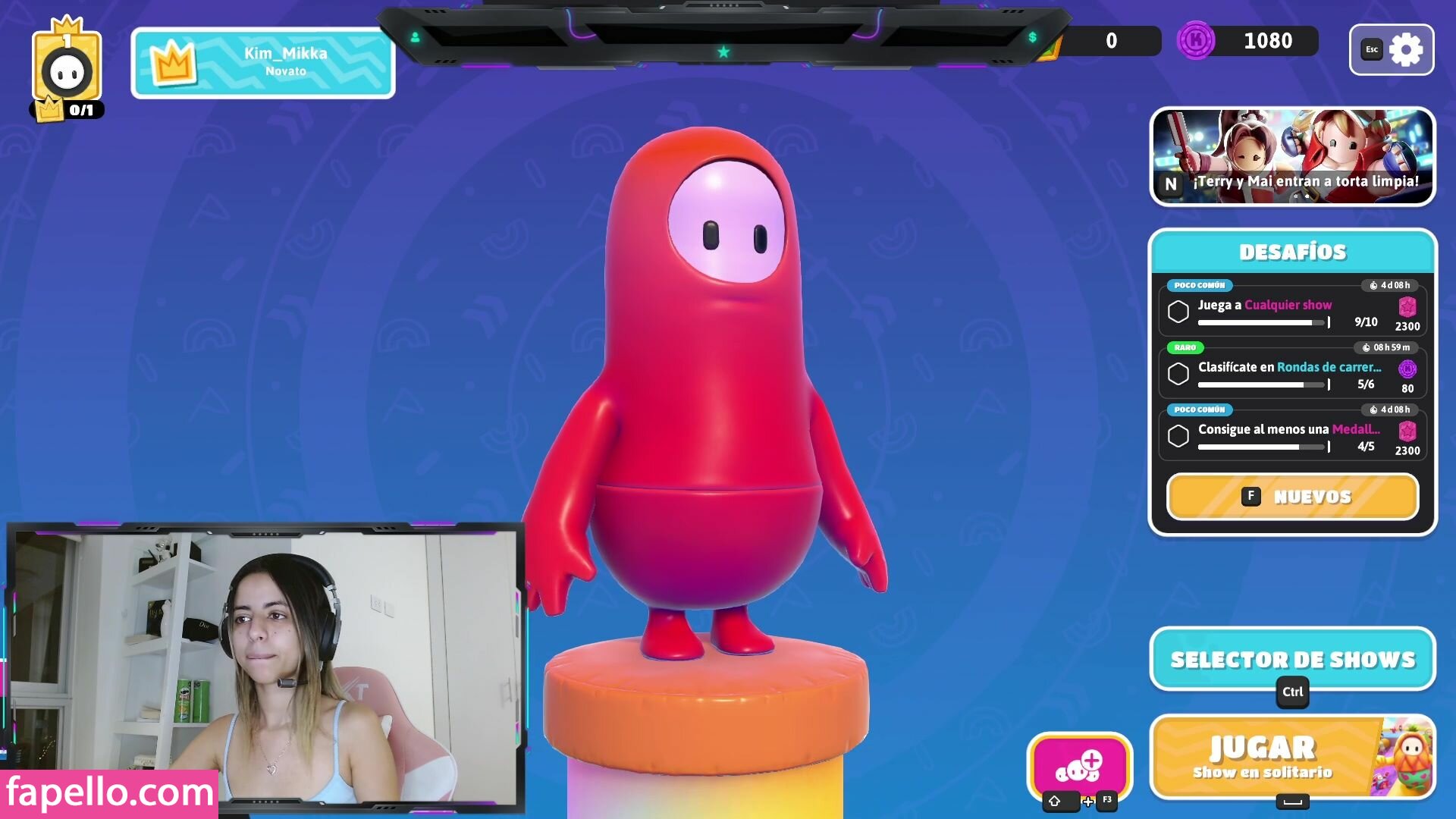Expand the Desafíos panel header
Image resolution: width=1456 pixels, height=819 pixels.
point(1292,253)
